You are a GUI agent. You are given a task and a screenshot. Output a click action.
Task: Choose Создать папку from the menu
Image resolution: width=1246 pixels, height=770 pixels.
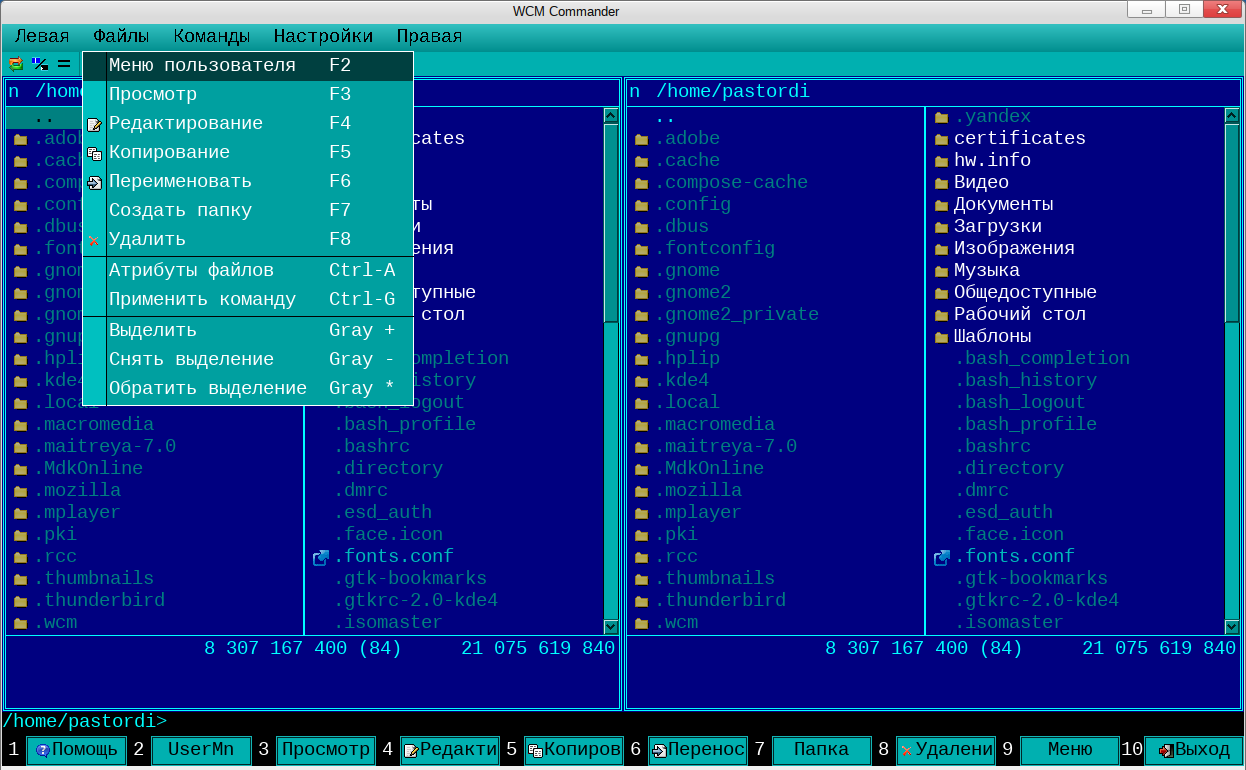(180, 211)
